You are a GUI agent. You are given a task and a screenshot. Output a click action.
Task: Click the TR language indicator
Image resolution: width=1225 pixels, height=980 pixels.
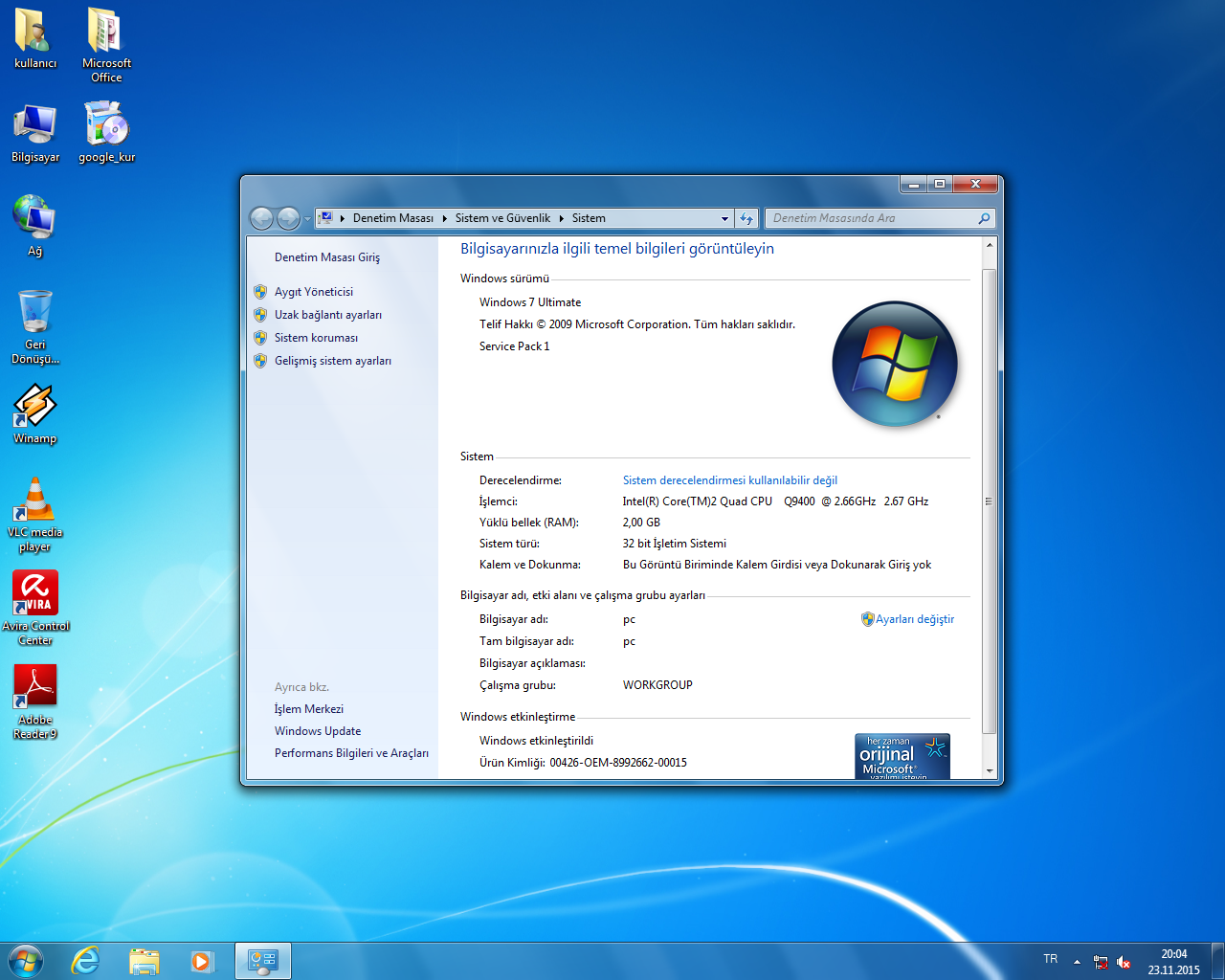pyautogui.click(x=1051, y=959)
